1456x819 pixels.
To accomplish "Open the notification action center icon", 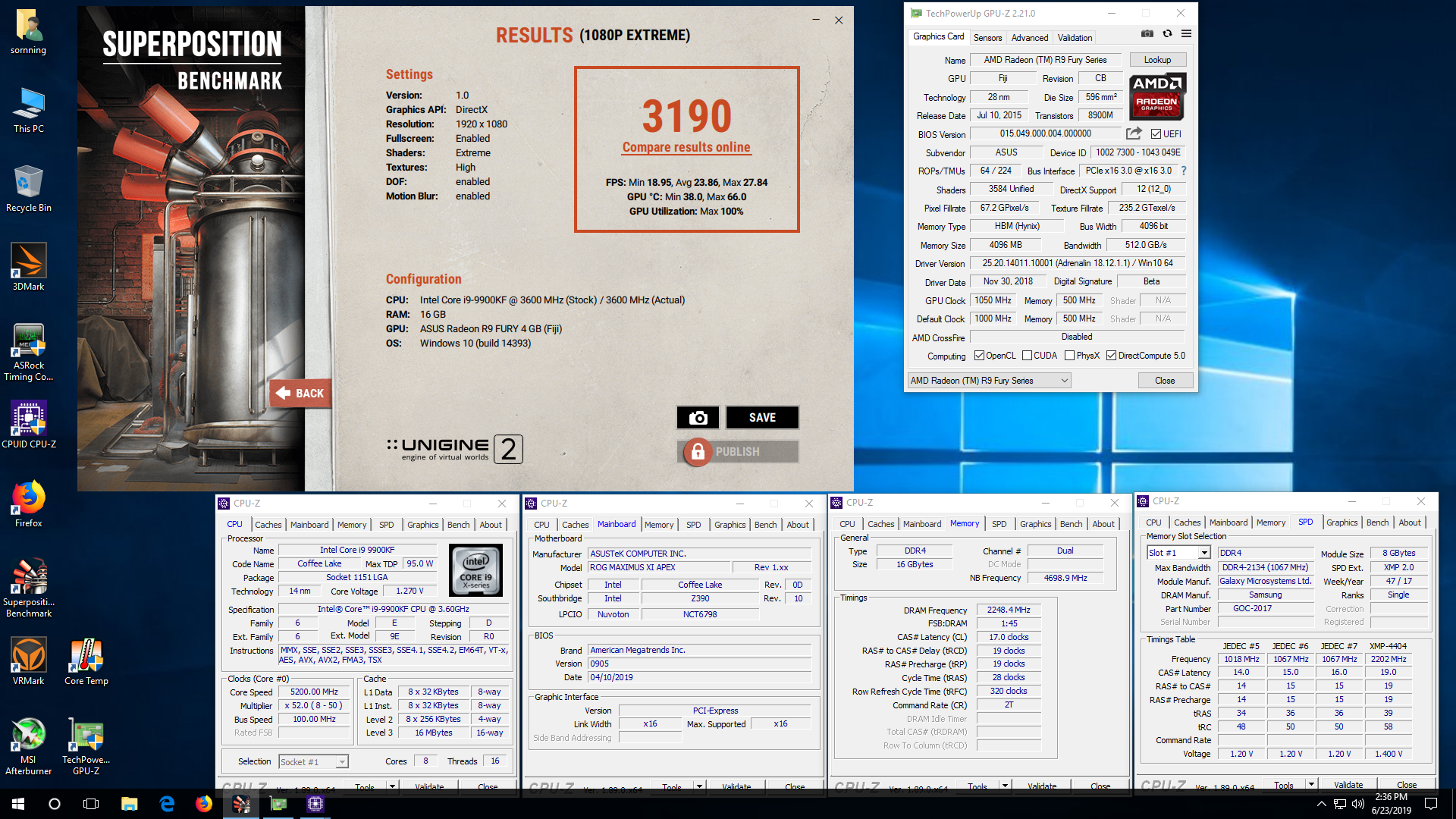I will coord(1431,804).
